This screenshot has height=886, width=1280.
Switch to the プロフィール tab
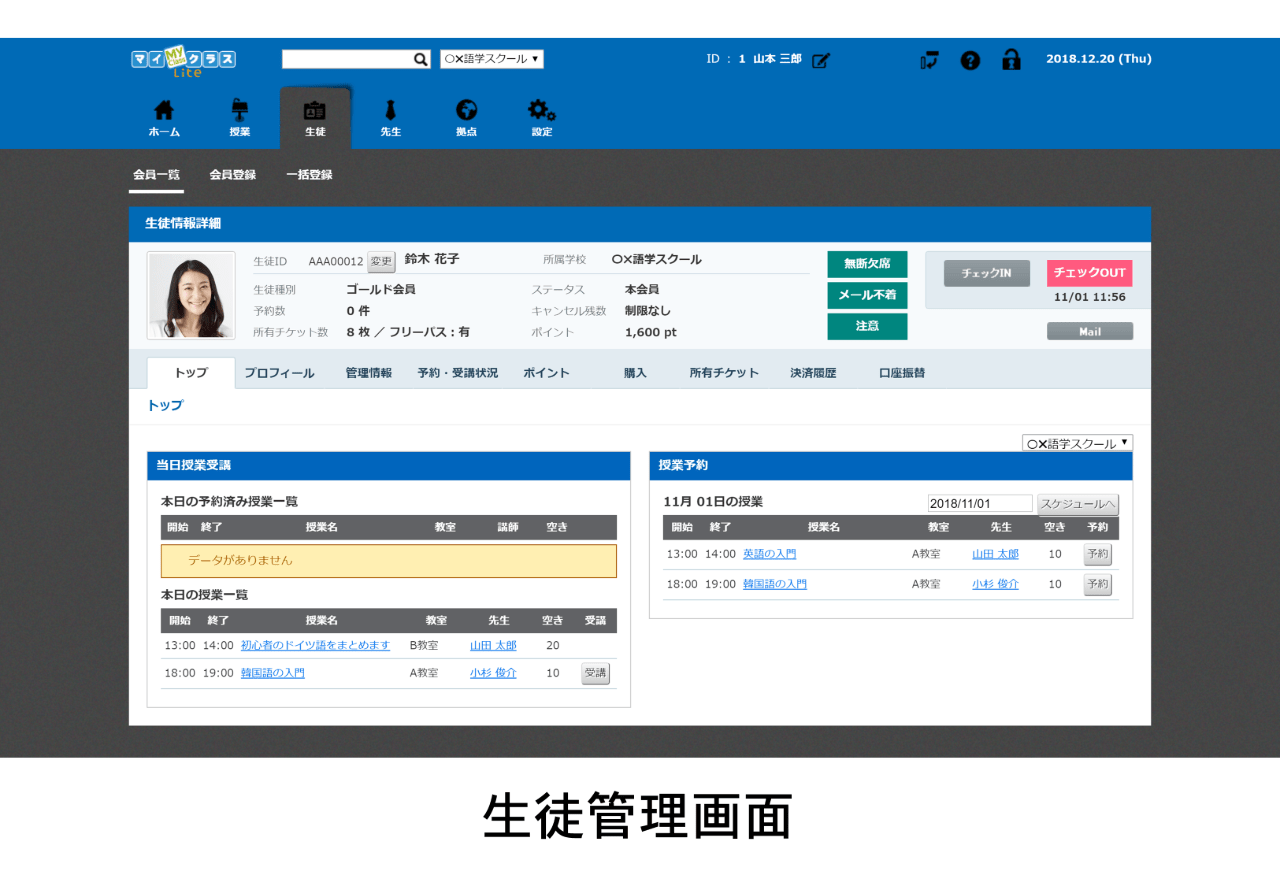point(279,373)
